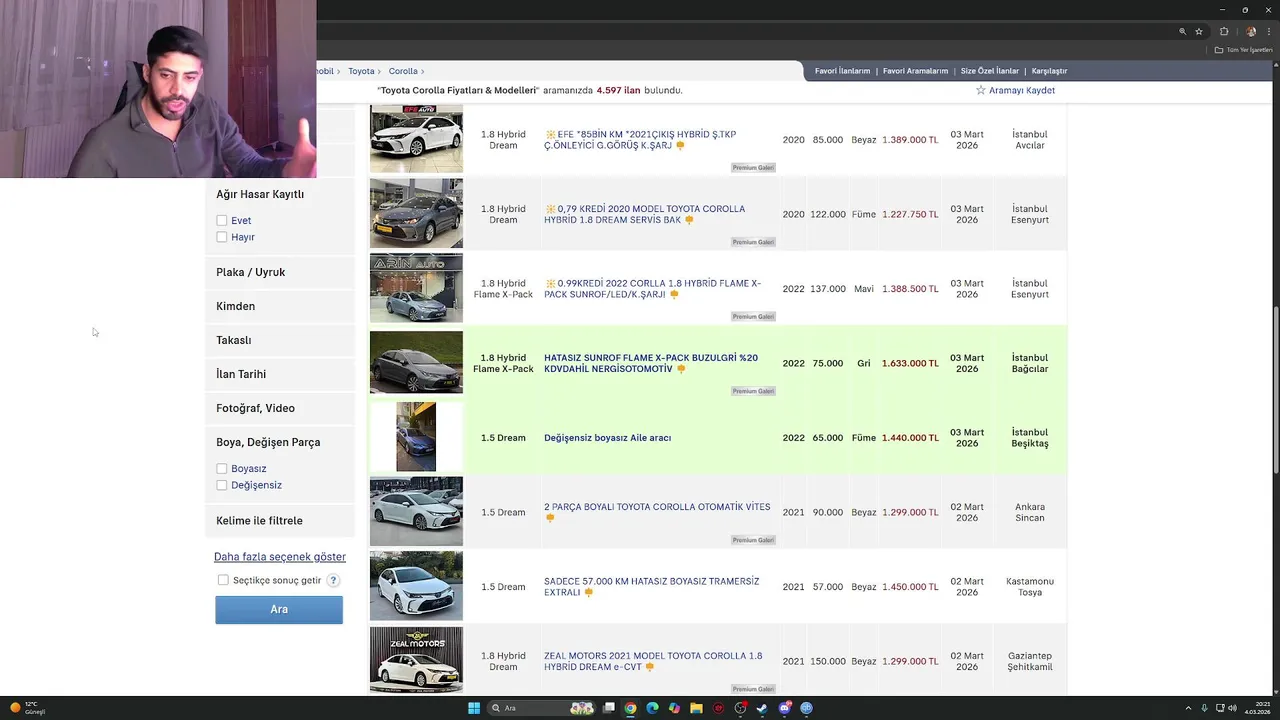Screen dimensions: 1280x720
Task: Expand the Fotoğraf, Video filter
Action: point(280,408)
